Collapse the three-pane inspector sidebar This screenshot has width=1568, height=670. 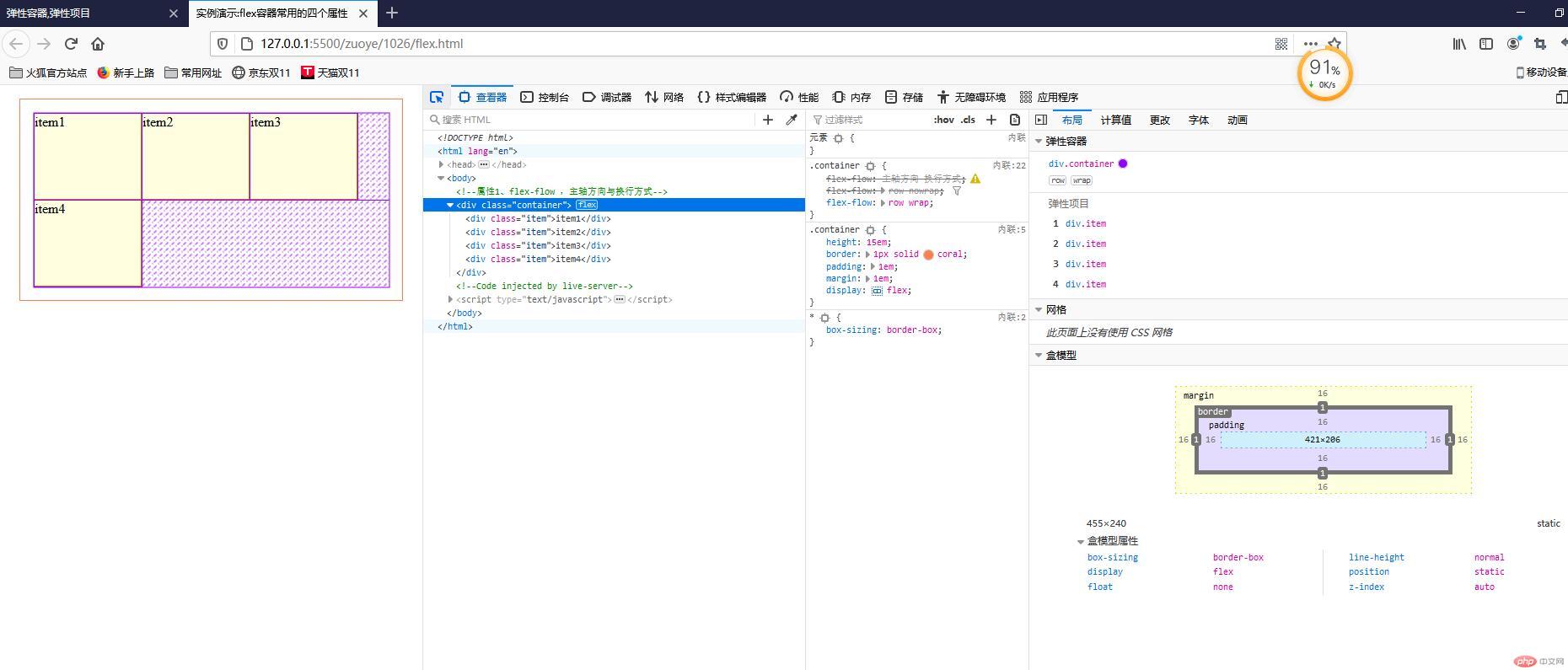point(1041,120)
